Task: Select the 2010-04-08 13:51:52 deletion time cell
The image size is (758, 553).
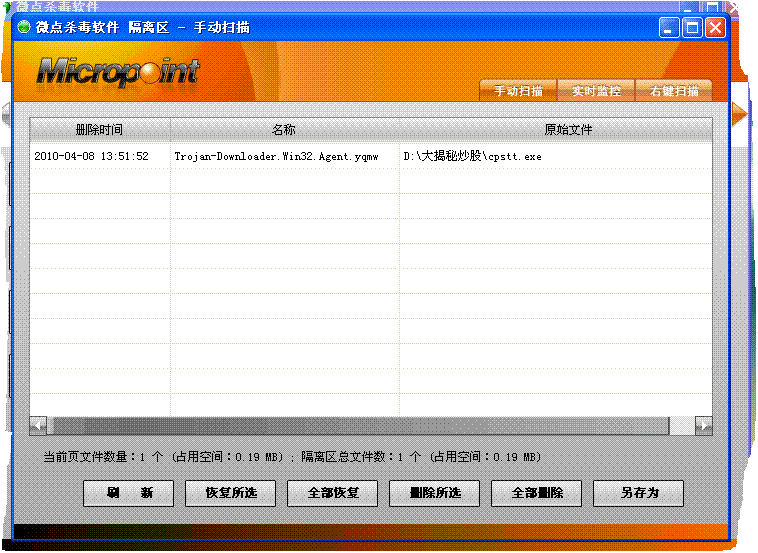Action: 91,156
